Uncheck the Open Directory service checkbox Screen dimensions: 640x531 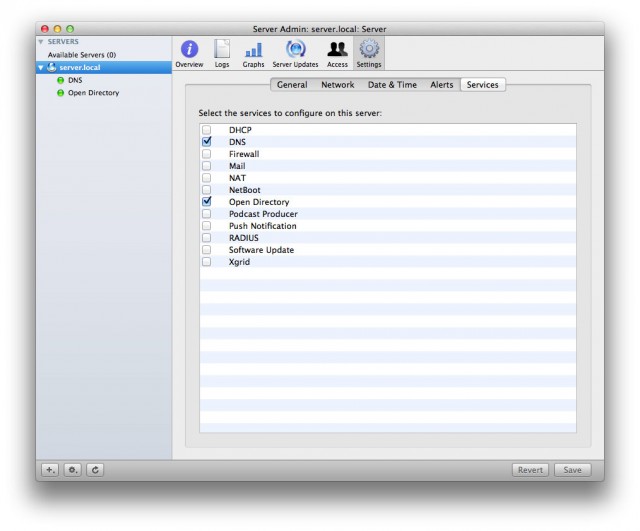pos(207,202)
